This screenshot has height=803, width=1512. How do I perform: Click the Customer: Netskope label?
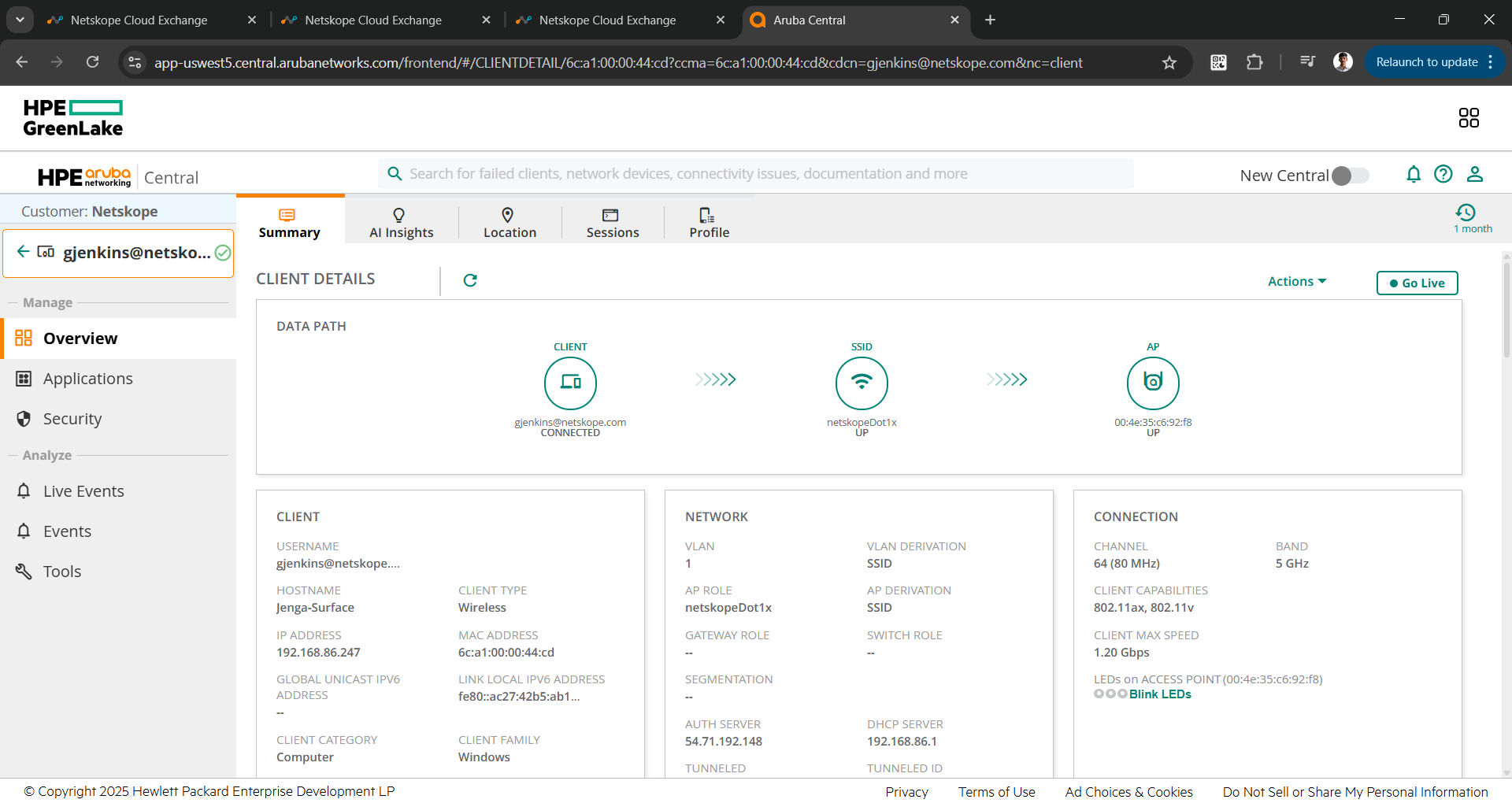[x=90, y=212]
